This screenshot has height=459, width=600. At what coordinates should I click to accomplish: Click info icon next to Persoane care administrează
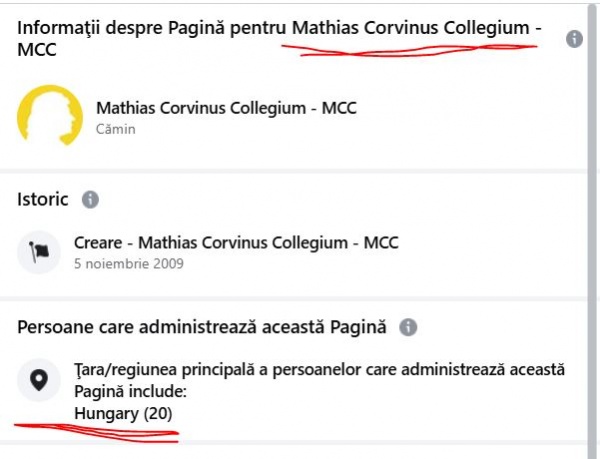[408, 327]
